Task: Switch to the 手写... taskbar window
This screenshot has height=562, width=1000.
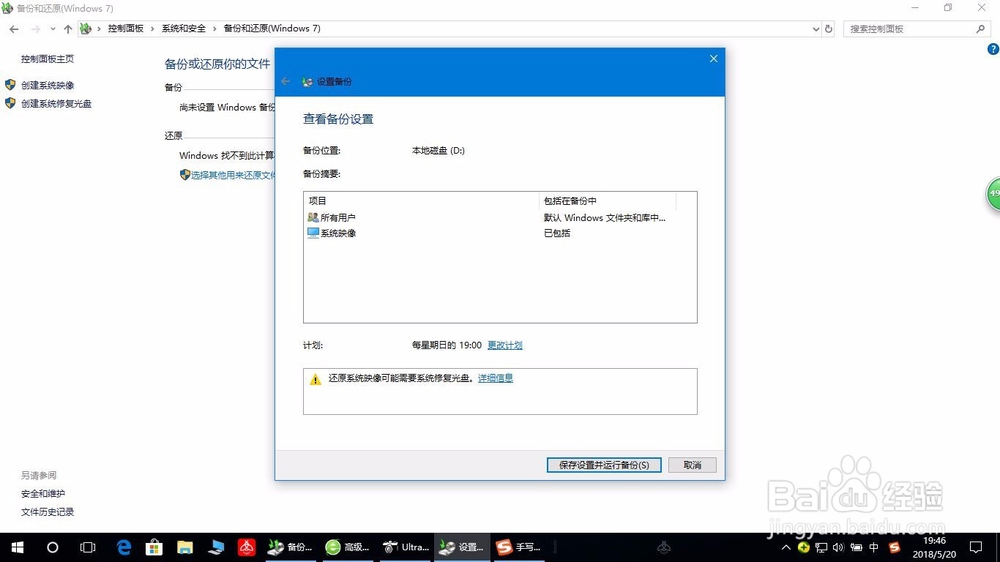Action: [x=519, y=547]
